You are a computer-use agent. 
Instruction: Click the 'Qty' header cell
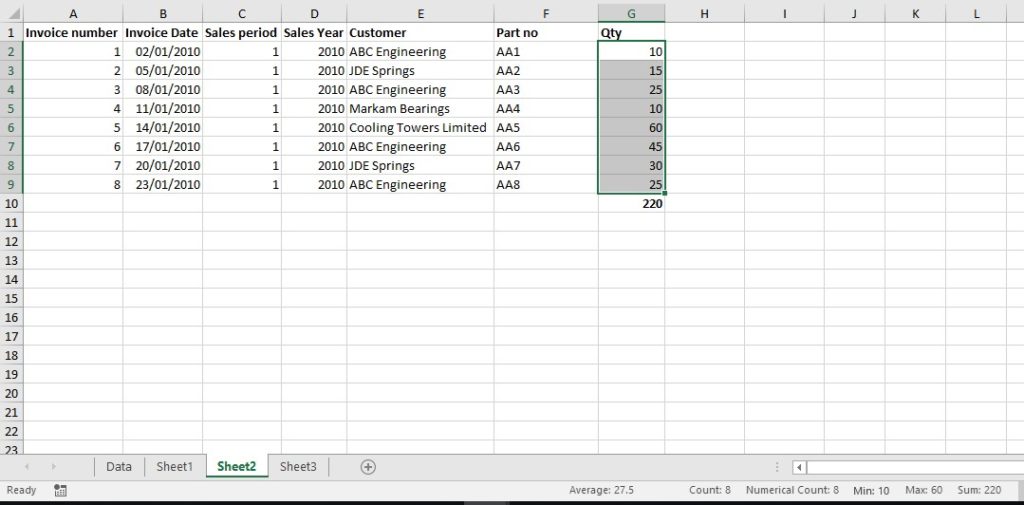[x=632, y=33]
